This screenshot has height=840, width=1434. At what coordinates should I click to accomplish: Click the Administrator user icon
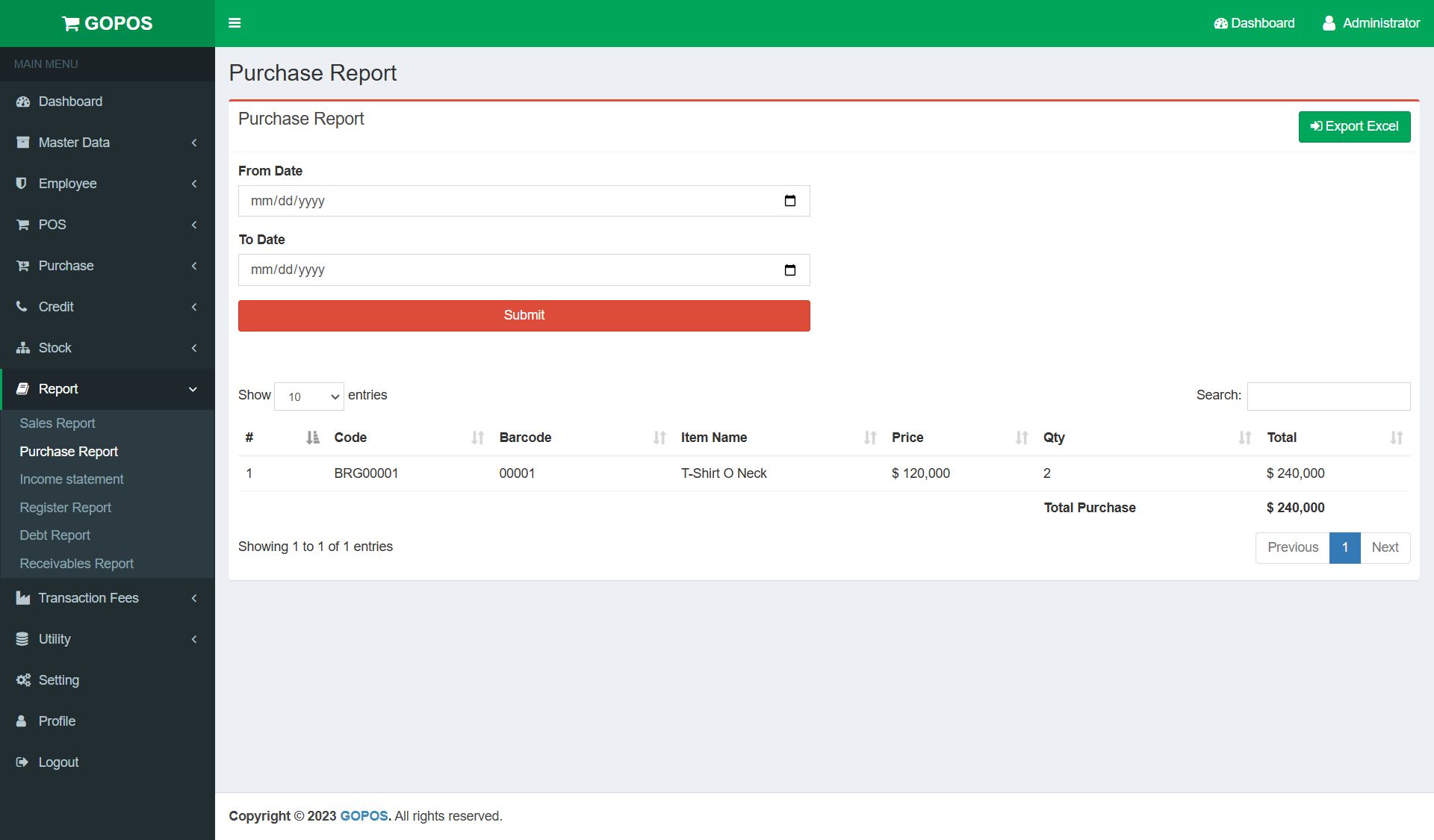click(x=1329, y=23)
